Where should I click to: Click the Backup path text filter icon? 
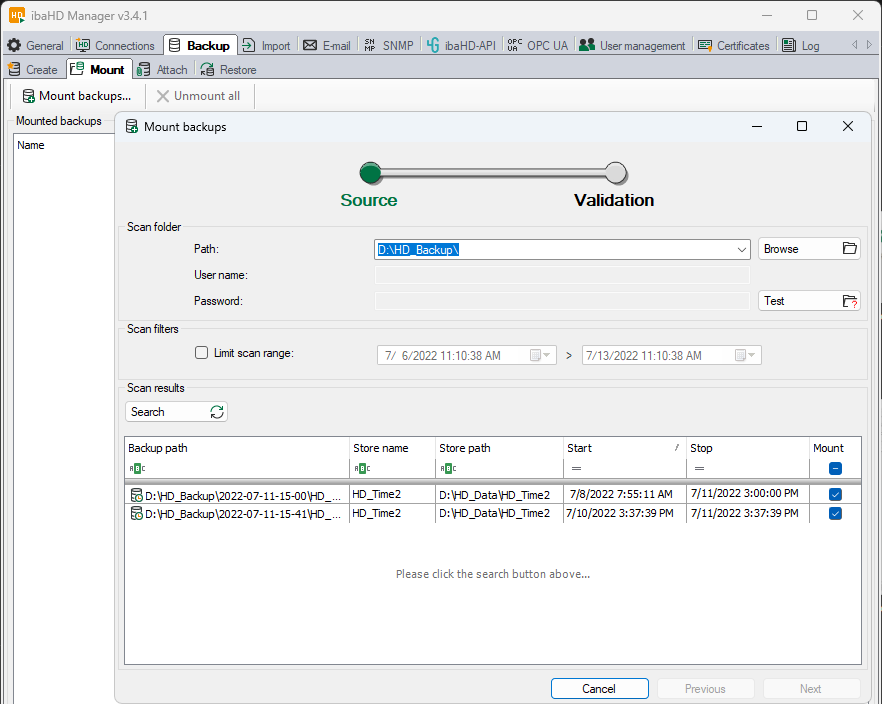tap(137, 468)
